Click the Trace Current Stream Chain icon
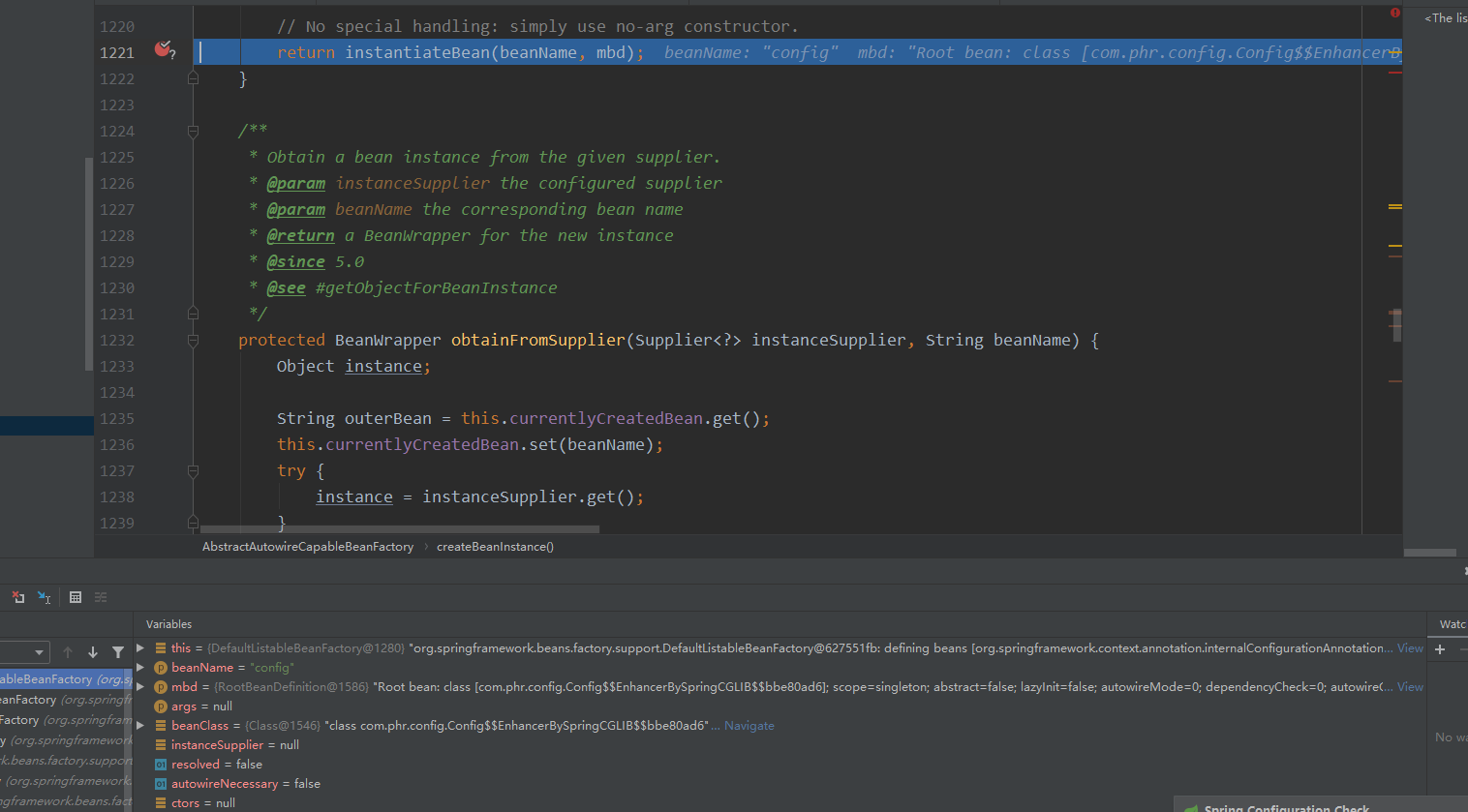1468x812 pixels. point(101,597)
